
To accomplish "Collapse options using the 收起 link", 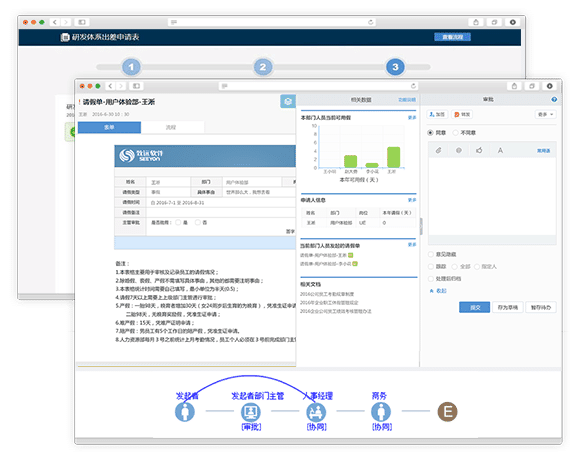I will coord(438,291).
